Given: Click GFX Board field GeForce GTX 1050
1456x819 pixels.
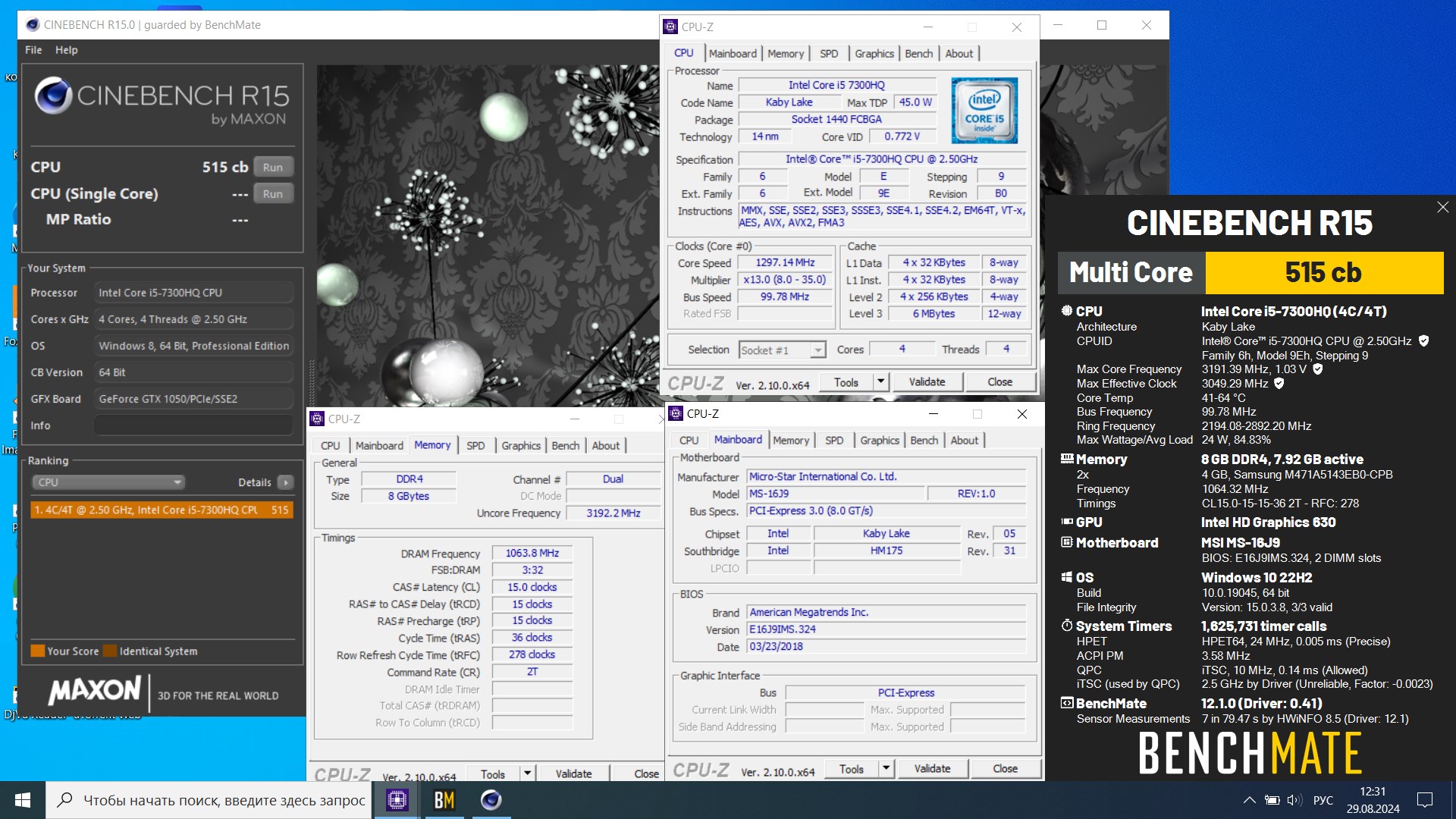Looking at the screenshot, I should click(x=193, y=399).
